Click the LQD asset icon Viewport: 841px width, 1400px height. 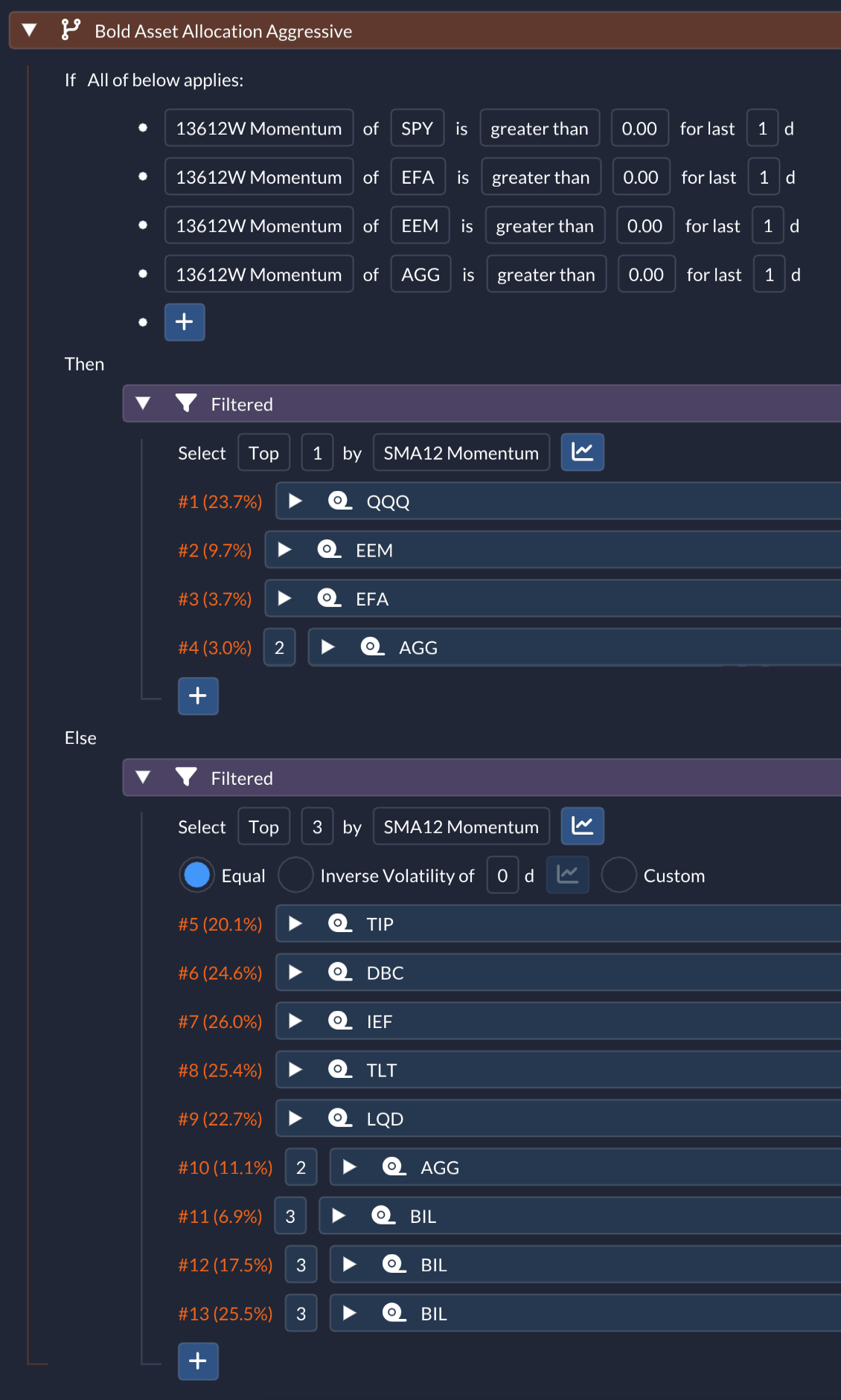[340, 1118]
